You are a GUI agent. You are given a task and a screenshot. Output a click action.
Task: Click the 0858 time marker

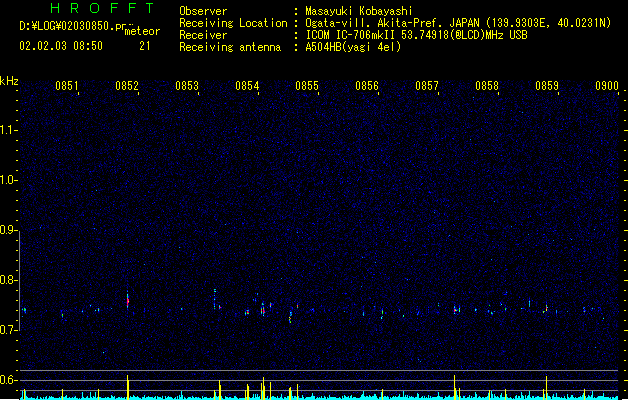point(487,86)
